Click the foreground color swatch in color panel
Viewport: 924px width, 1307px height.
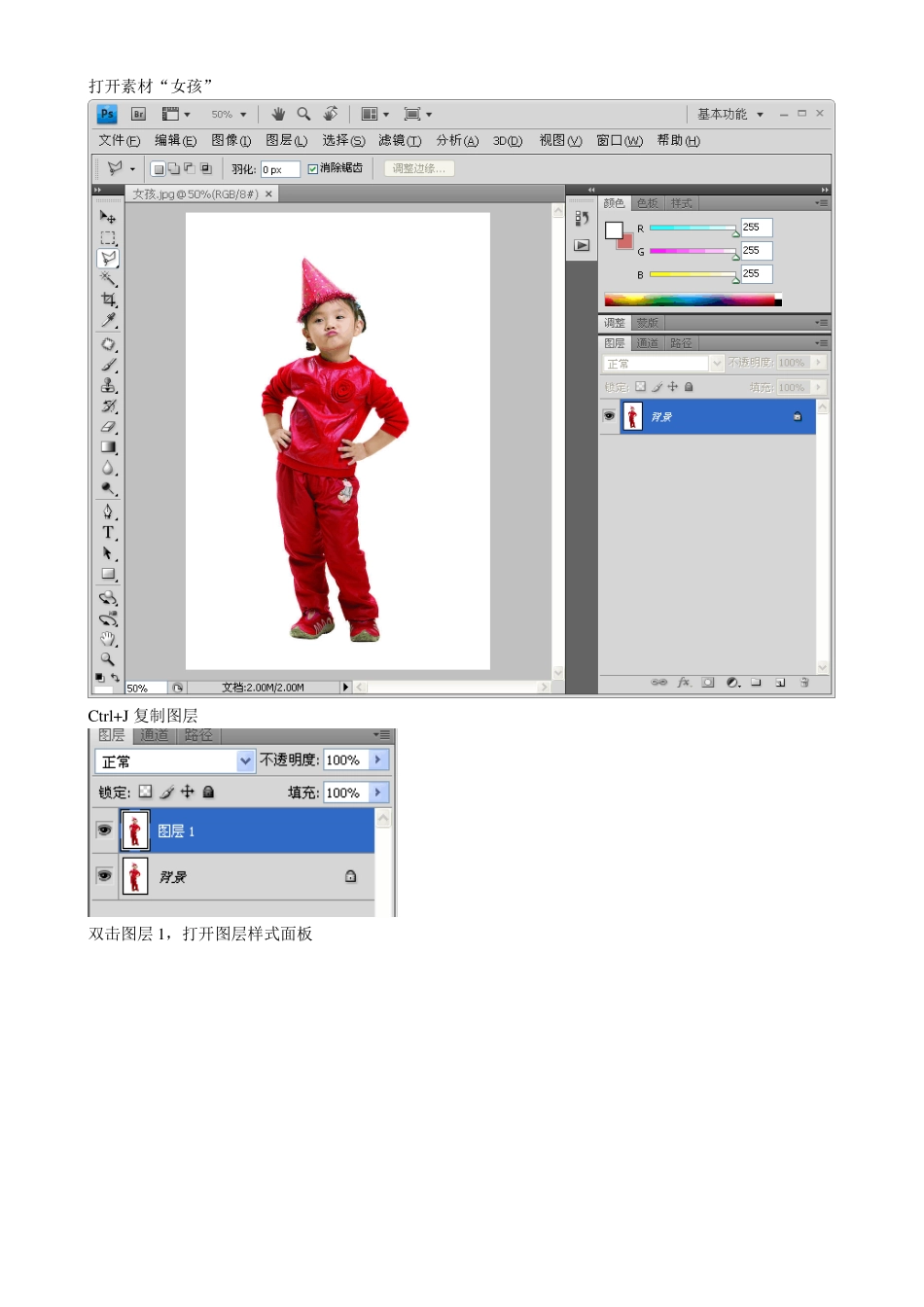coord(614,230)
